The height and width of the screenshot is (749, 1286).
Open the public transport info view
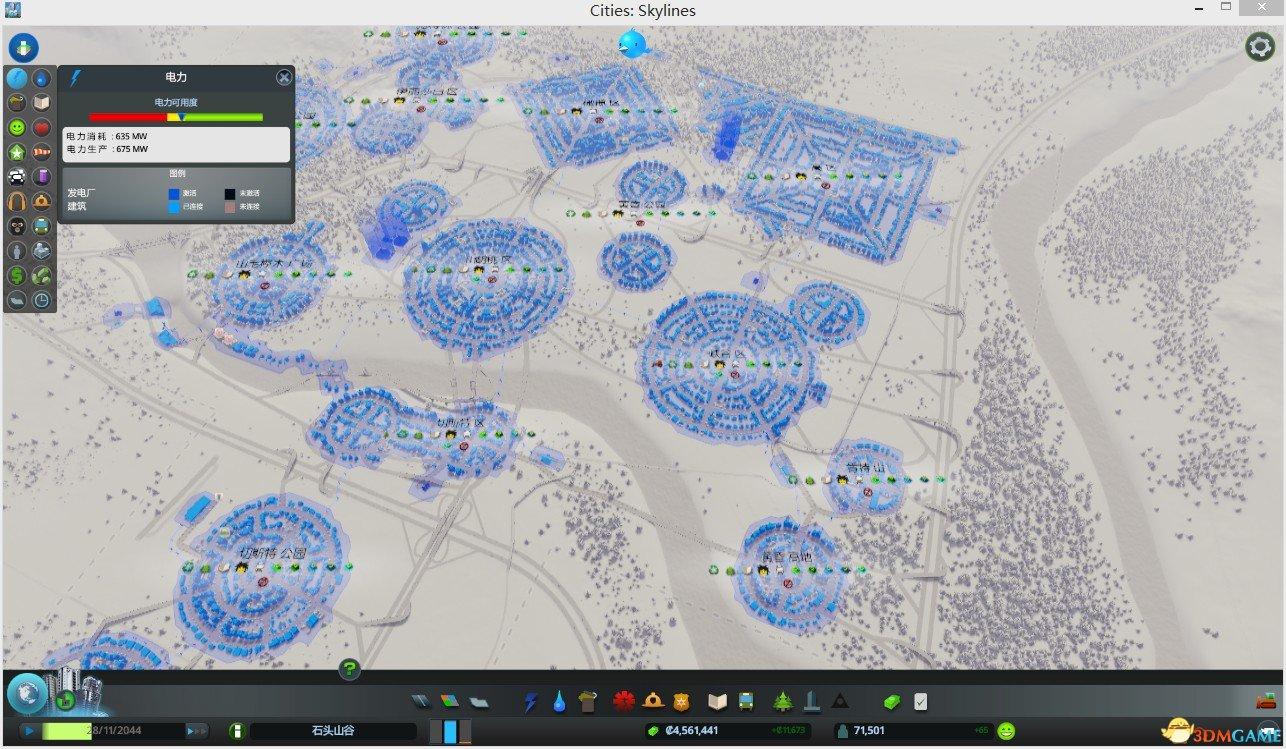coord(42,226)
